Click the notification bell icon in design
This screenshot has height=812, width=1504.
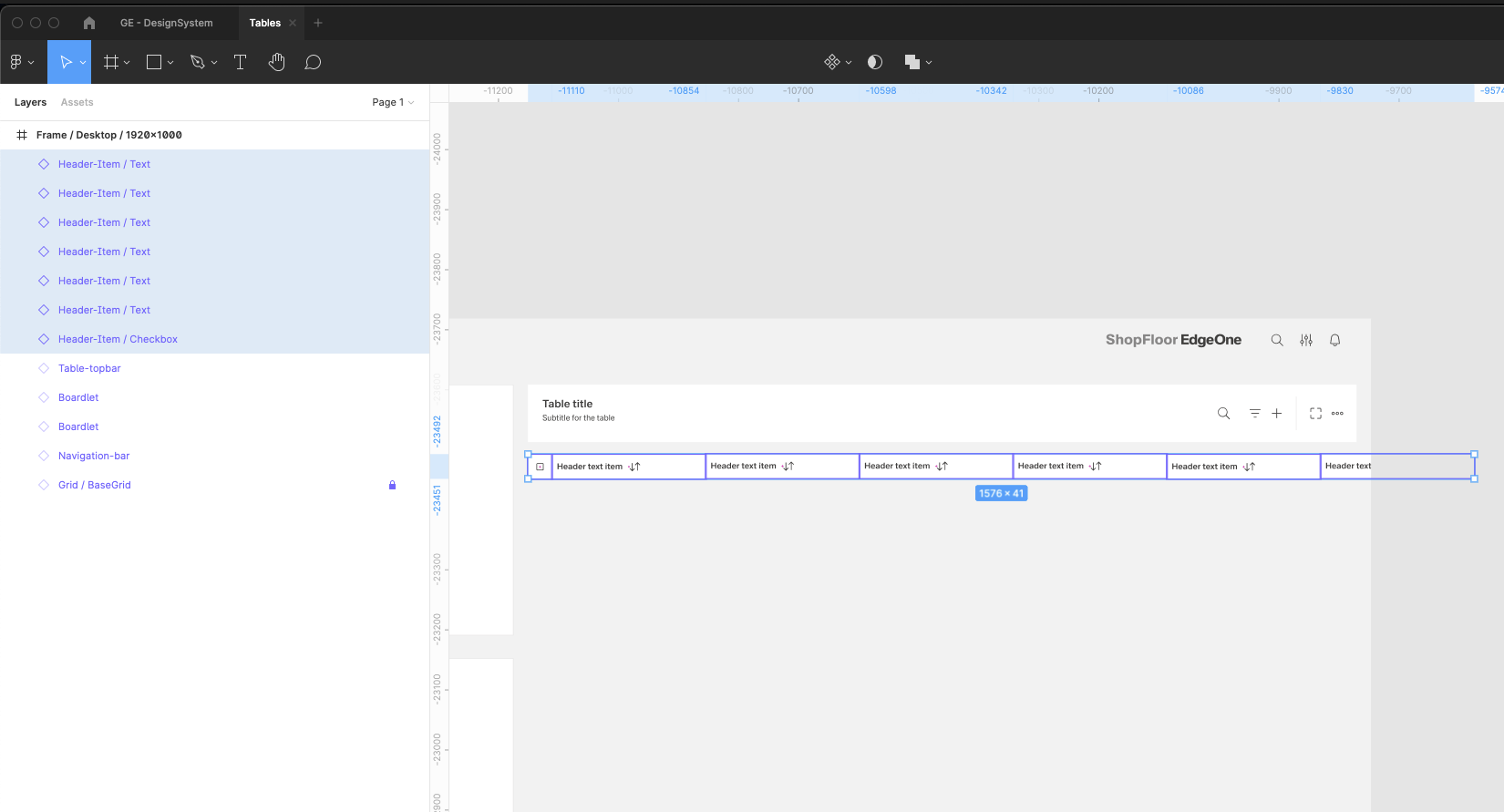[1334, 340]
